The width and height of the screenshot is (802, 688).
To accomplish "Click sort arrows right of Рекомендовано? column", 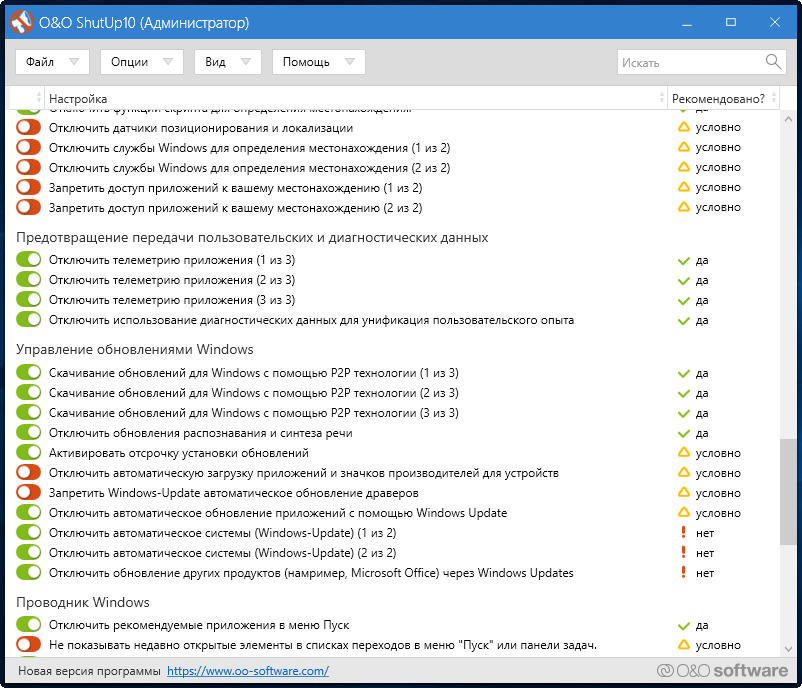I will pos(774,97).
